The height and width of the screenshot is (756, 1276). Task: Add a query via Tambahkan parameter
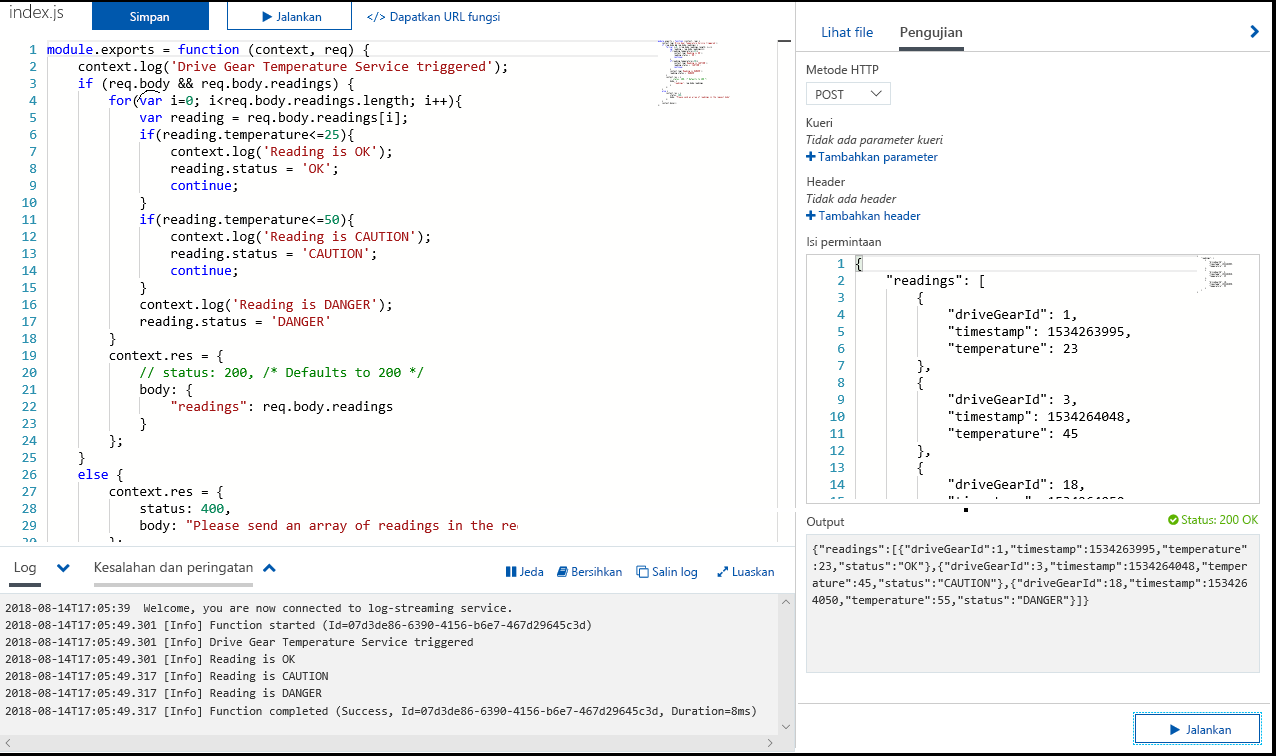pos(872,157)
